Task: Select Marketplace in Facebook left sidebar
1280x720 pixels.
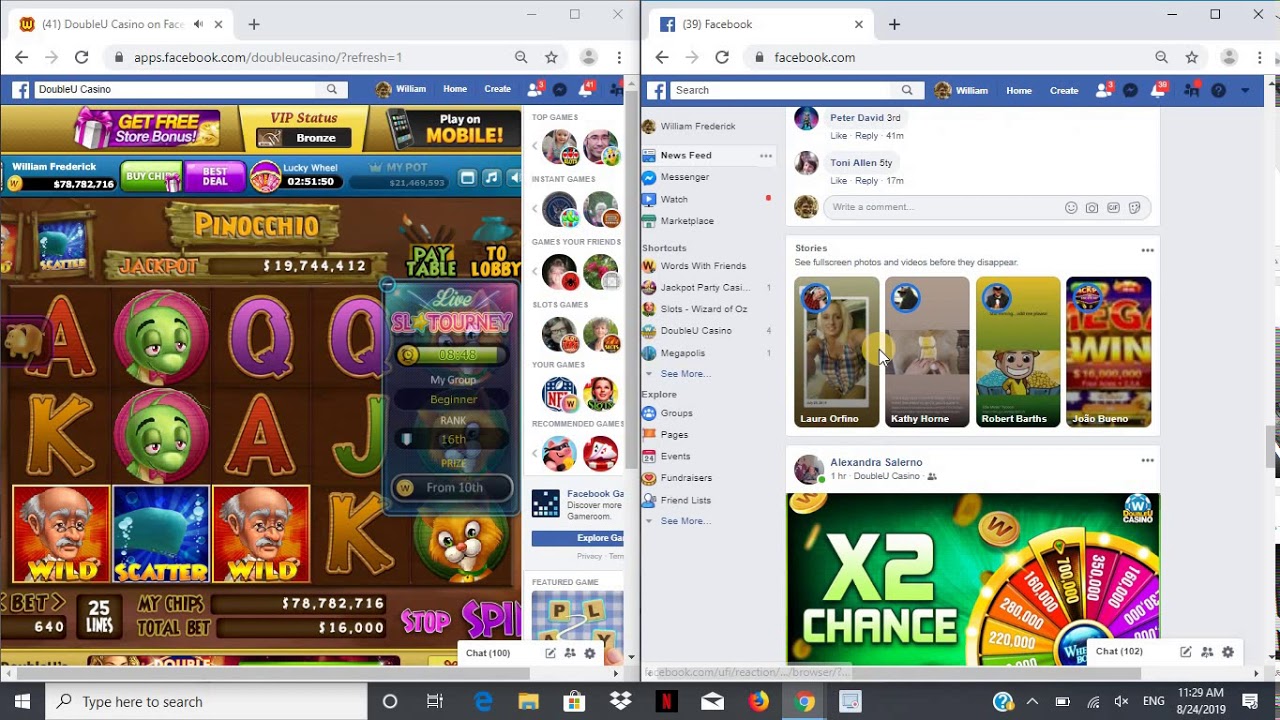Action: pos(687,221)
